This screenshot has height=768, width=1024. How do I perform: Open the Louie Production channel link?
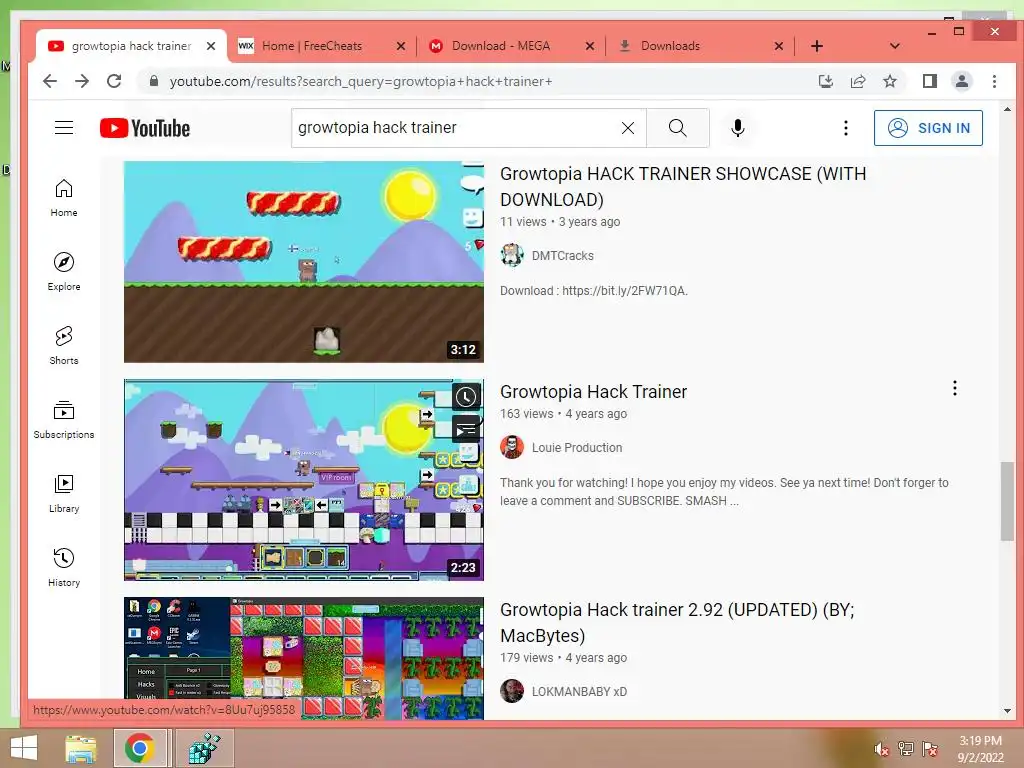(x=577, y=447)
